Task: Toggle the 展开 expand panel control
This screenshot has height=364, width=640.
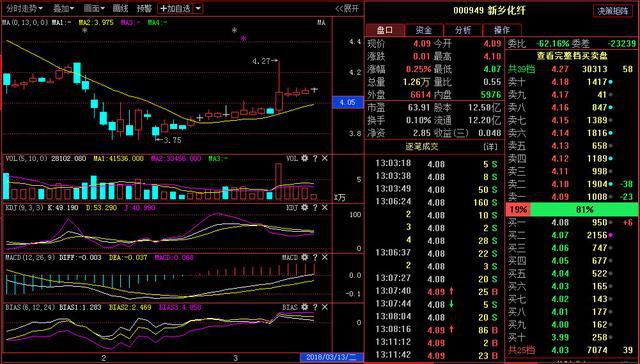Action: [x=347, y=8]
